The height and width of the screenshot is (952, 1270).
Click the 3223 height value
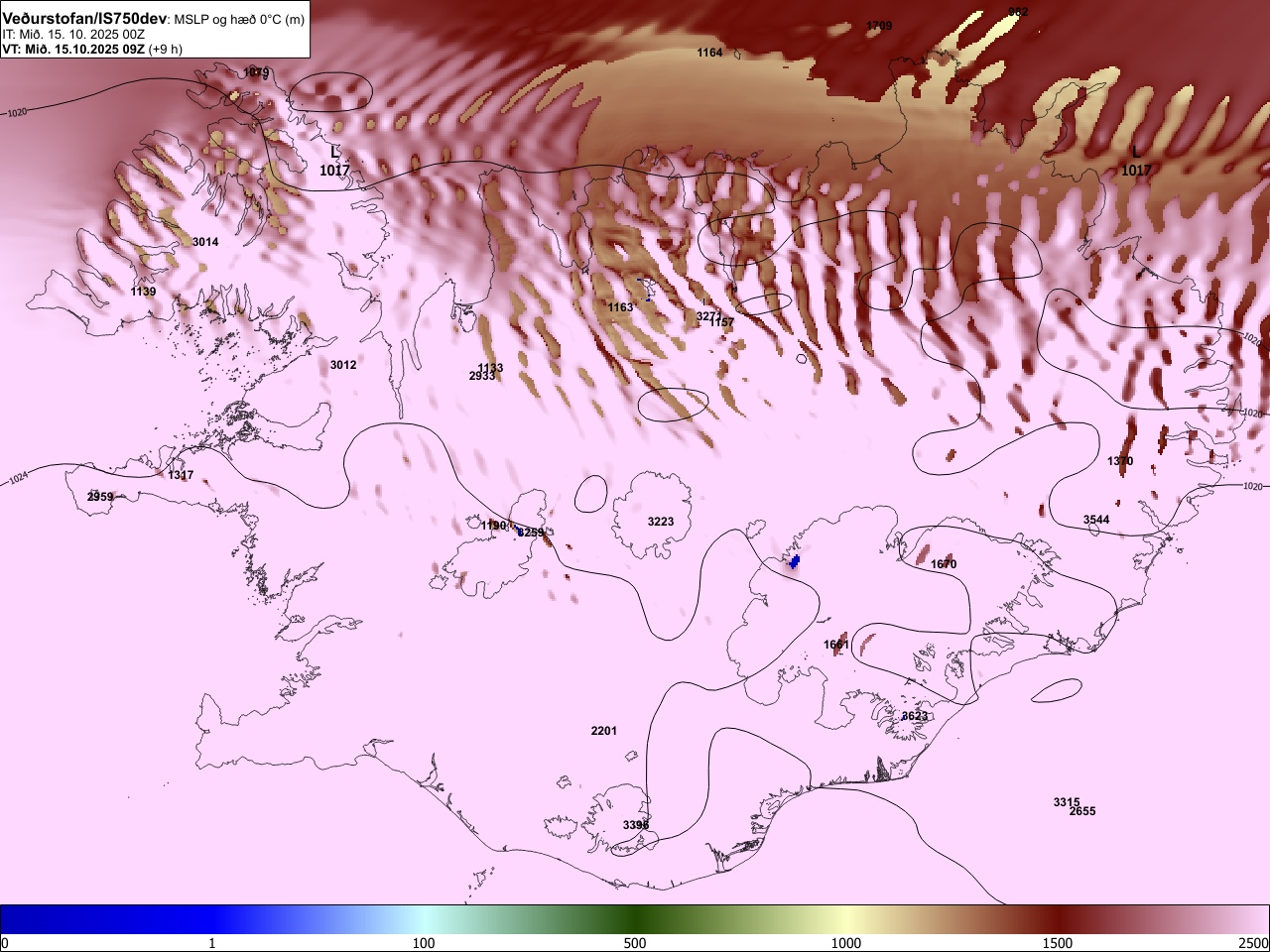pos(661,522)
